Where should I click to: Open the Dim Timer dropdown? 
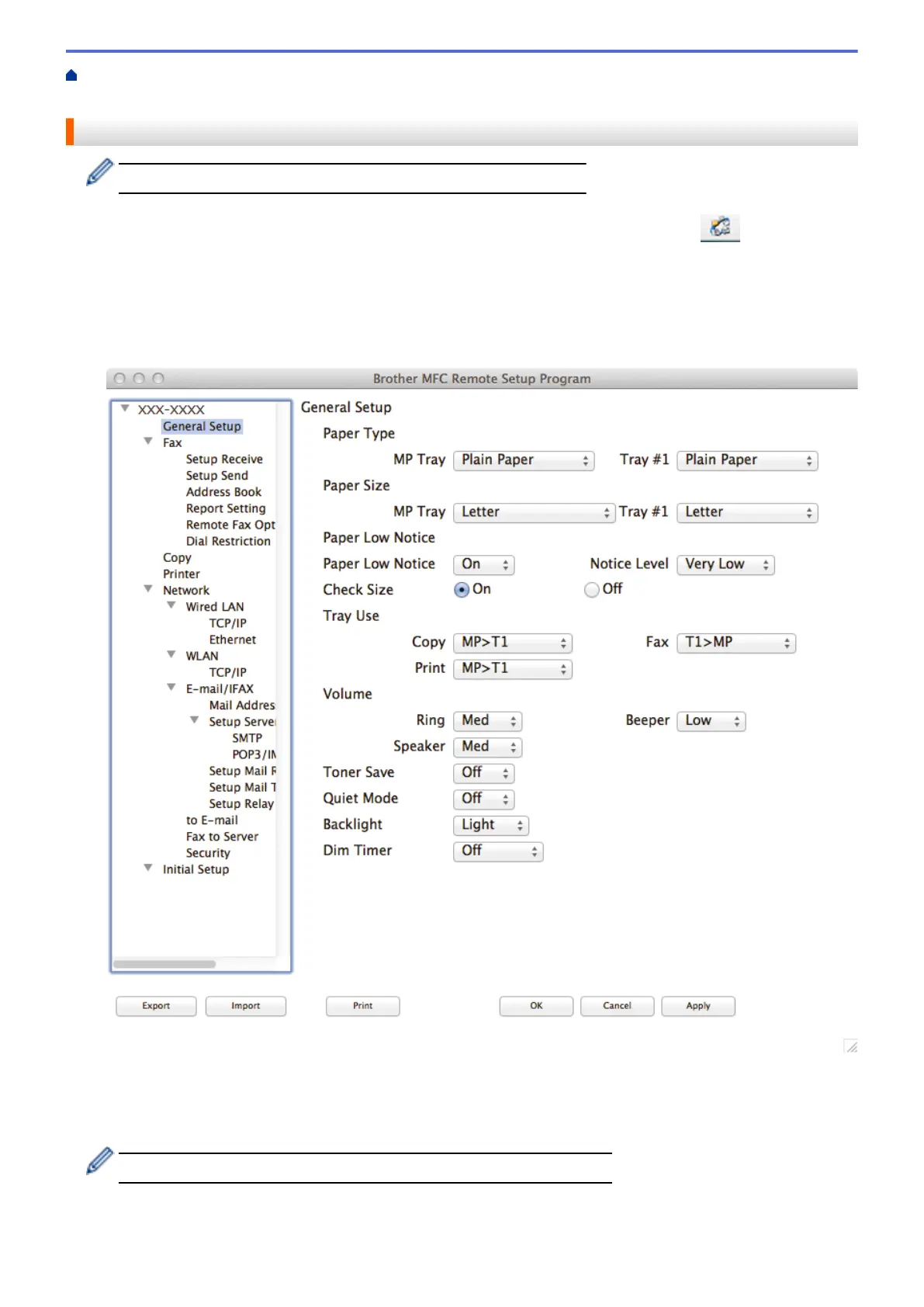tap(497, 851)
